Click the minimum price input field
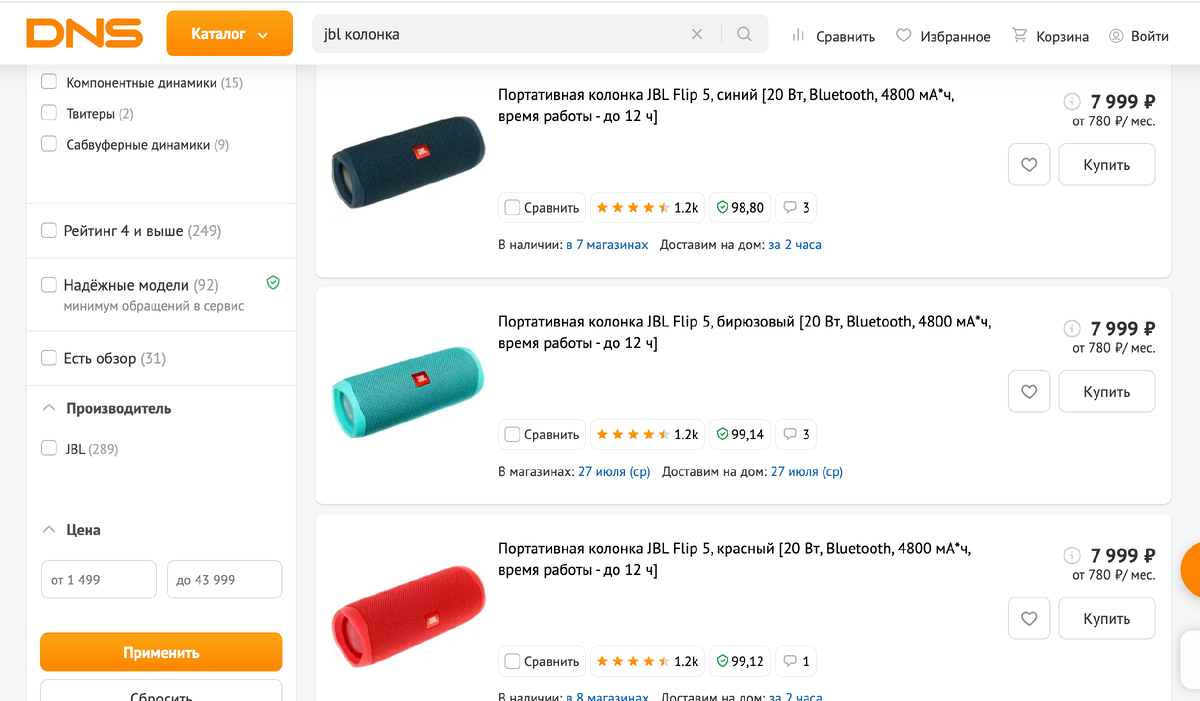Screen dimensions: 1200x701 [98, 579]
